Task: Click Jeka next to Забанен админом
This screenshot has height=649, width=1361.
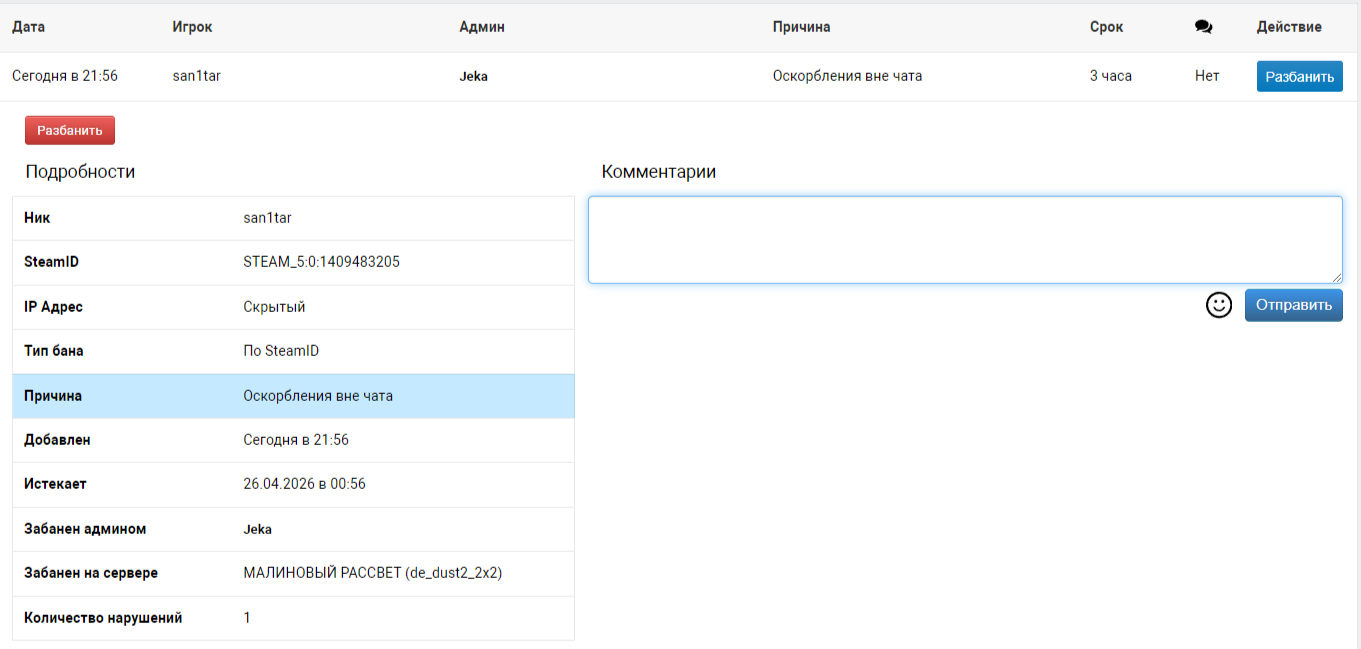Action: [257, 529]
